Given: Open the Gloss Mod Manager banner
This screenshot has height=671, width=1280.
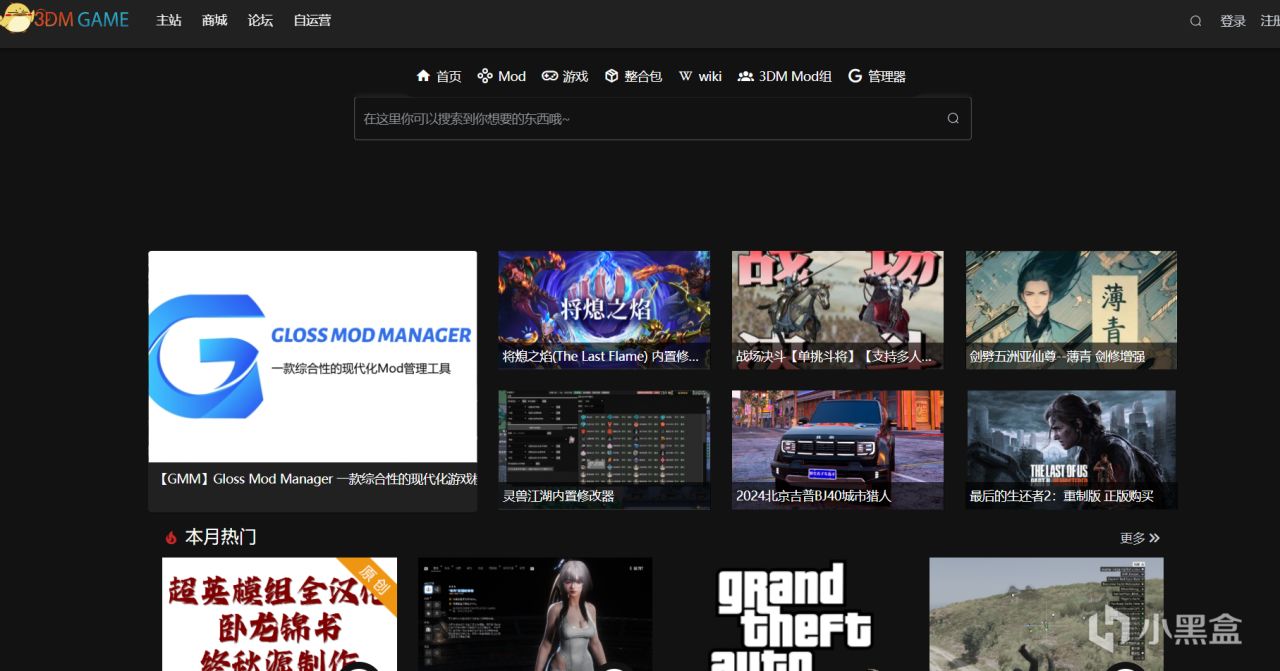Looking at the screenshot, I should (x=313, y=356).
